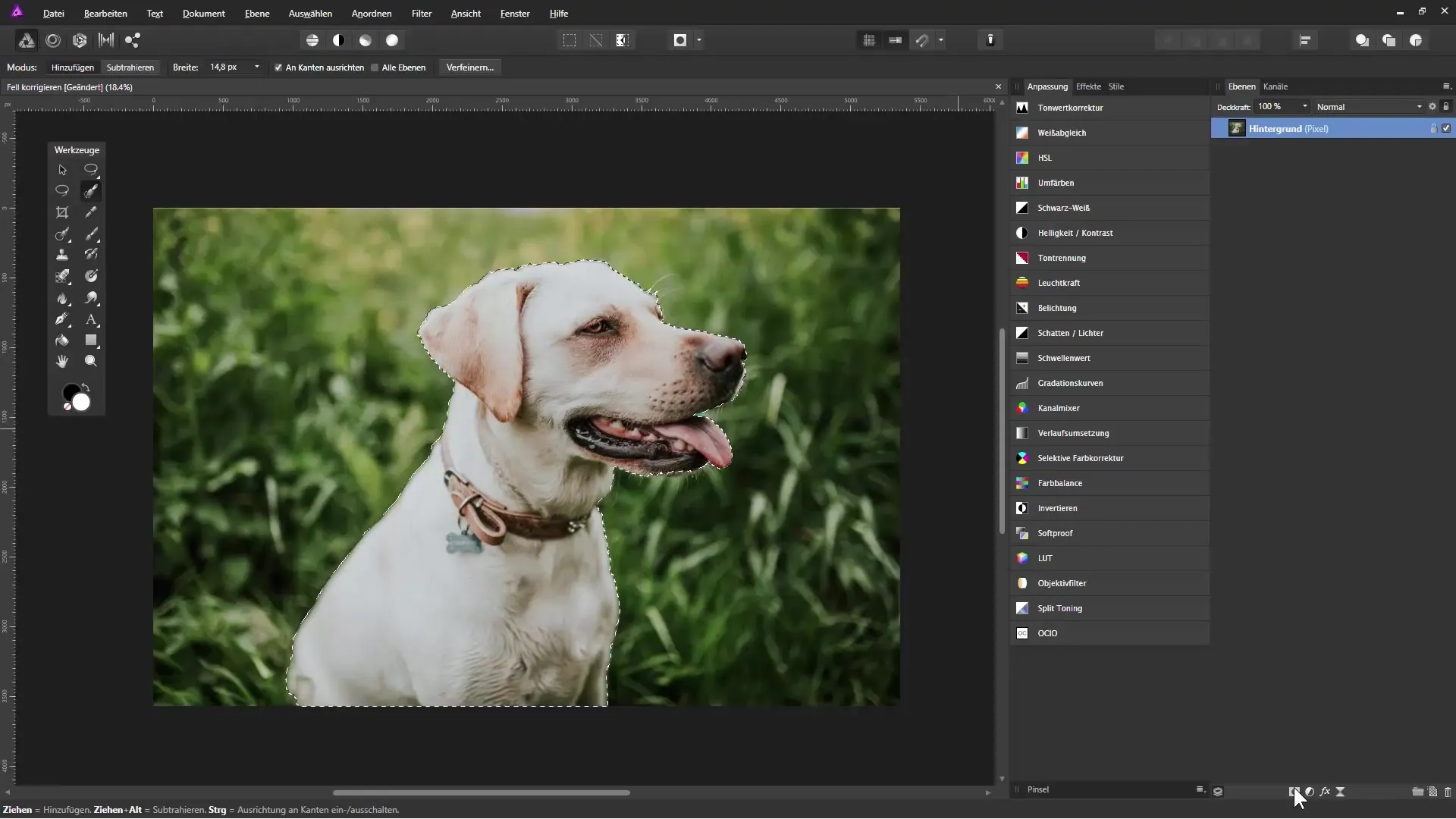Select the Clone stamp tool
Viewport: 1456px width, 819px height.
62,256
